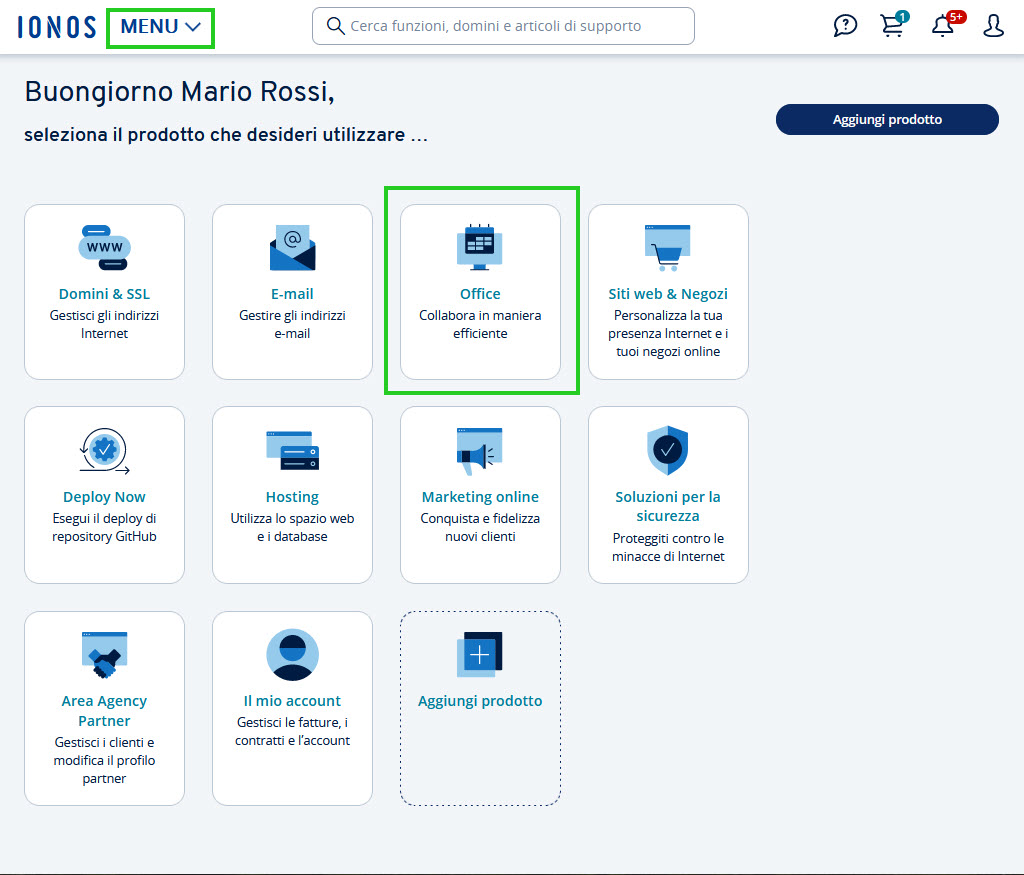Screen dimensions: 1024x875
Task: Click the Office calendar monitor icon
Action: point(480,247)
